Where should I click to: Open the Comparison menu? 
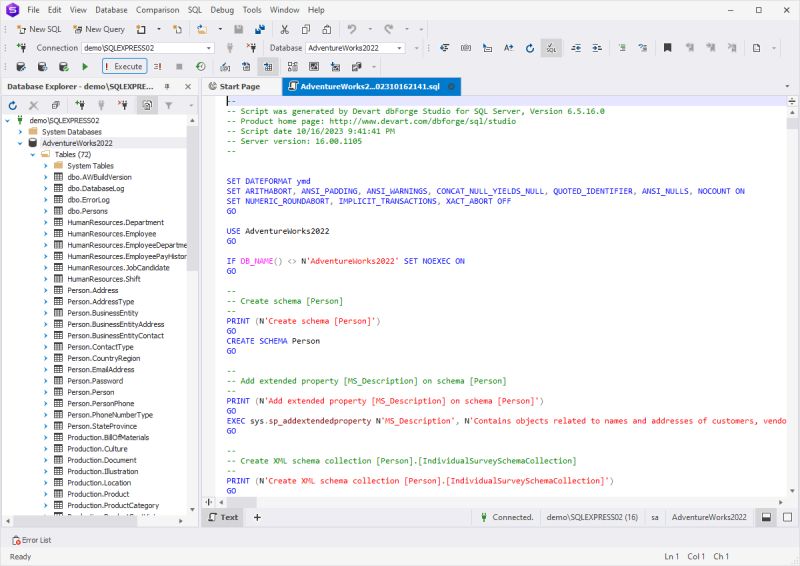tap(158, 10)
